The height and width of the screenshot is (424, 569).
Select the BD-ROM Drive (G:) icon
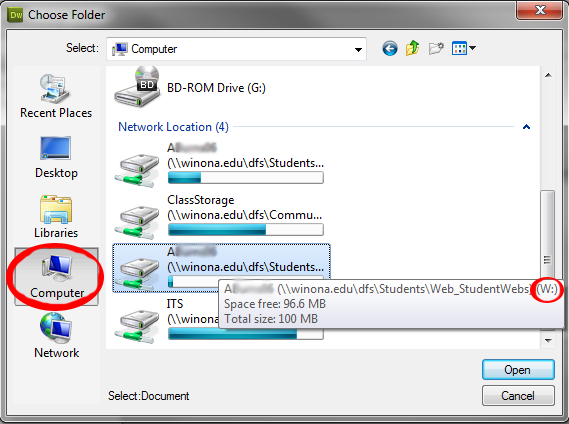137,87
